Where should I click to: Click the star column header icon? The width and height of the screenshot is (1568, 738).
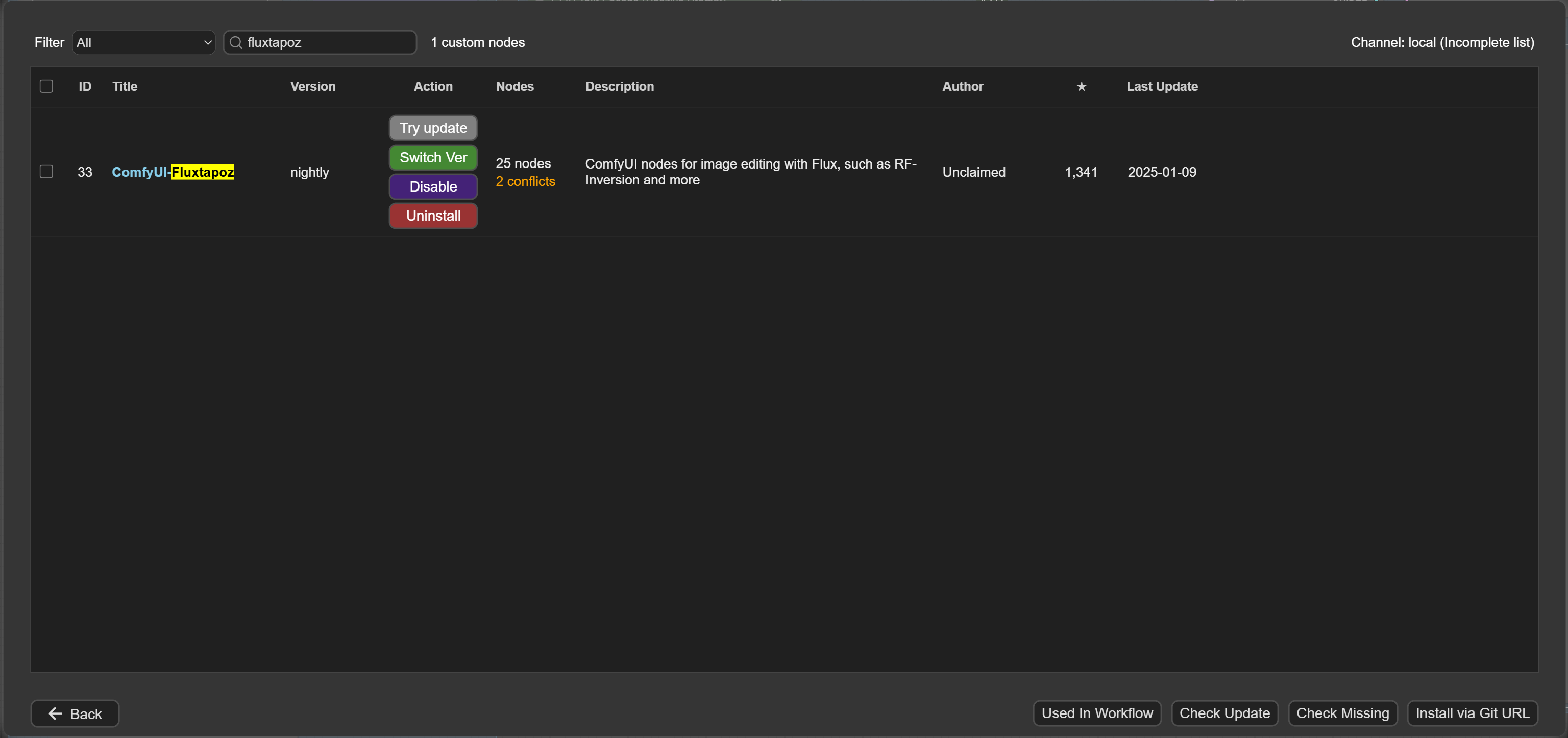click(1081, 86)
